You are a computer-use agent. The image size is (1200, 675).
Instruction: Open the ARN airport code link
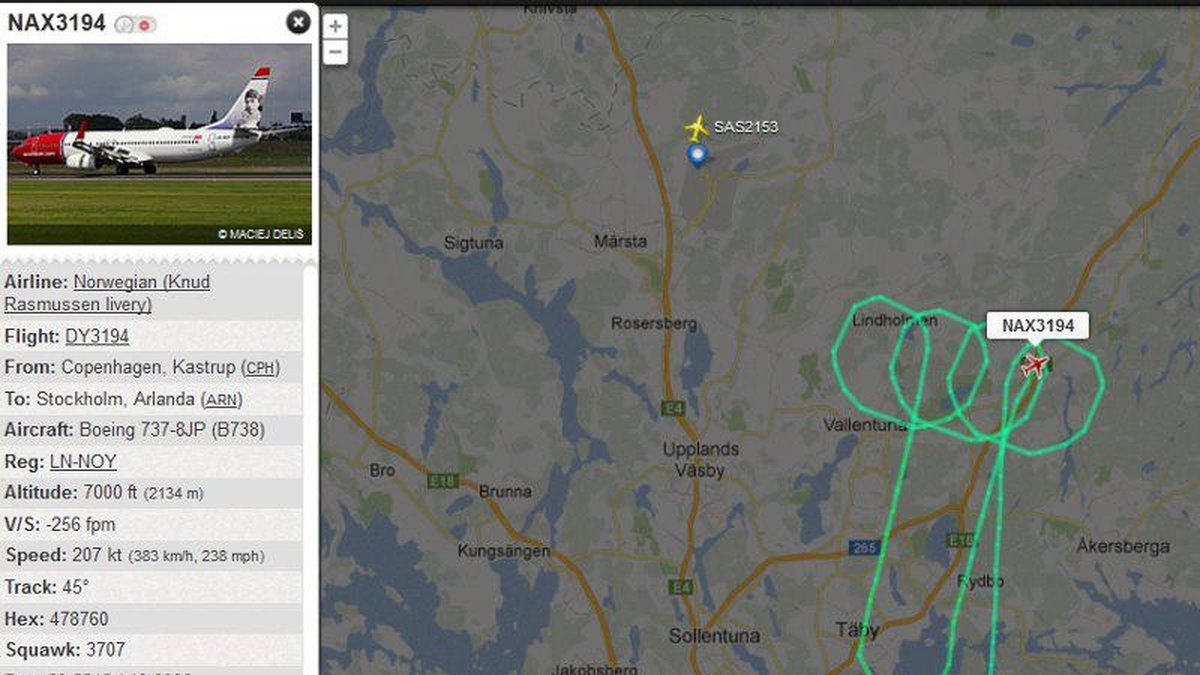tap(222, 399)
